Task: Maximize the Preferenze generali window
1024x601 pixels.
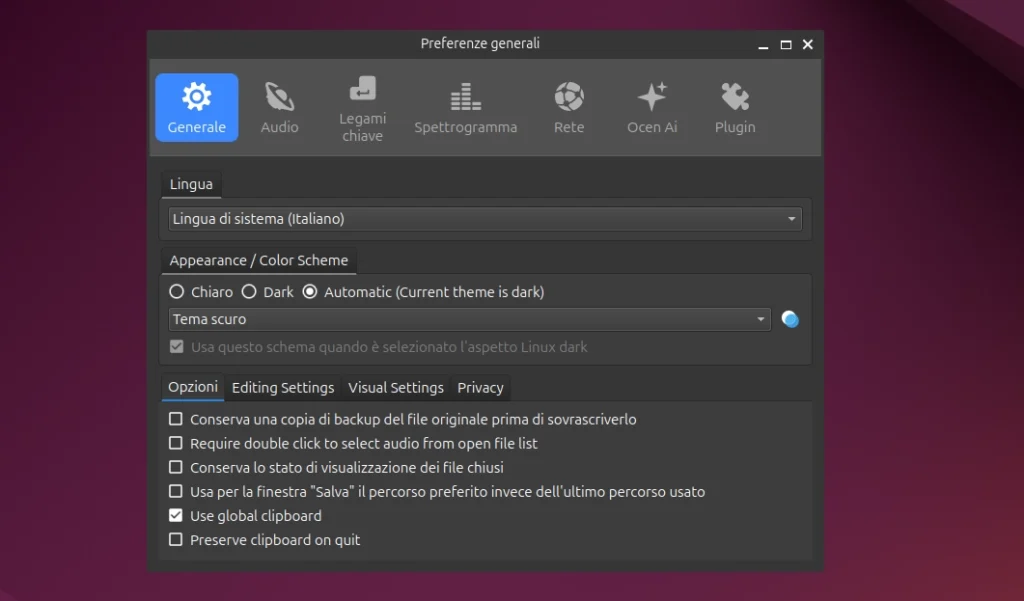Action: click(786, 44)
